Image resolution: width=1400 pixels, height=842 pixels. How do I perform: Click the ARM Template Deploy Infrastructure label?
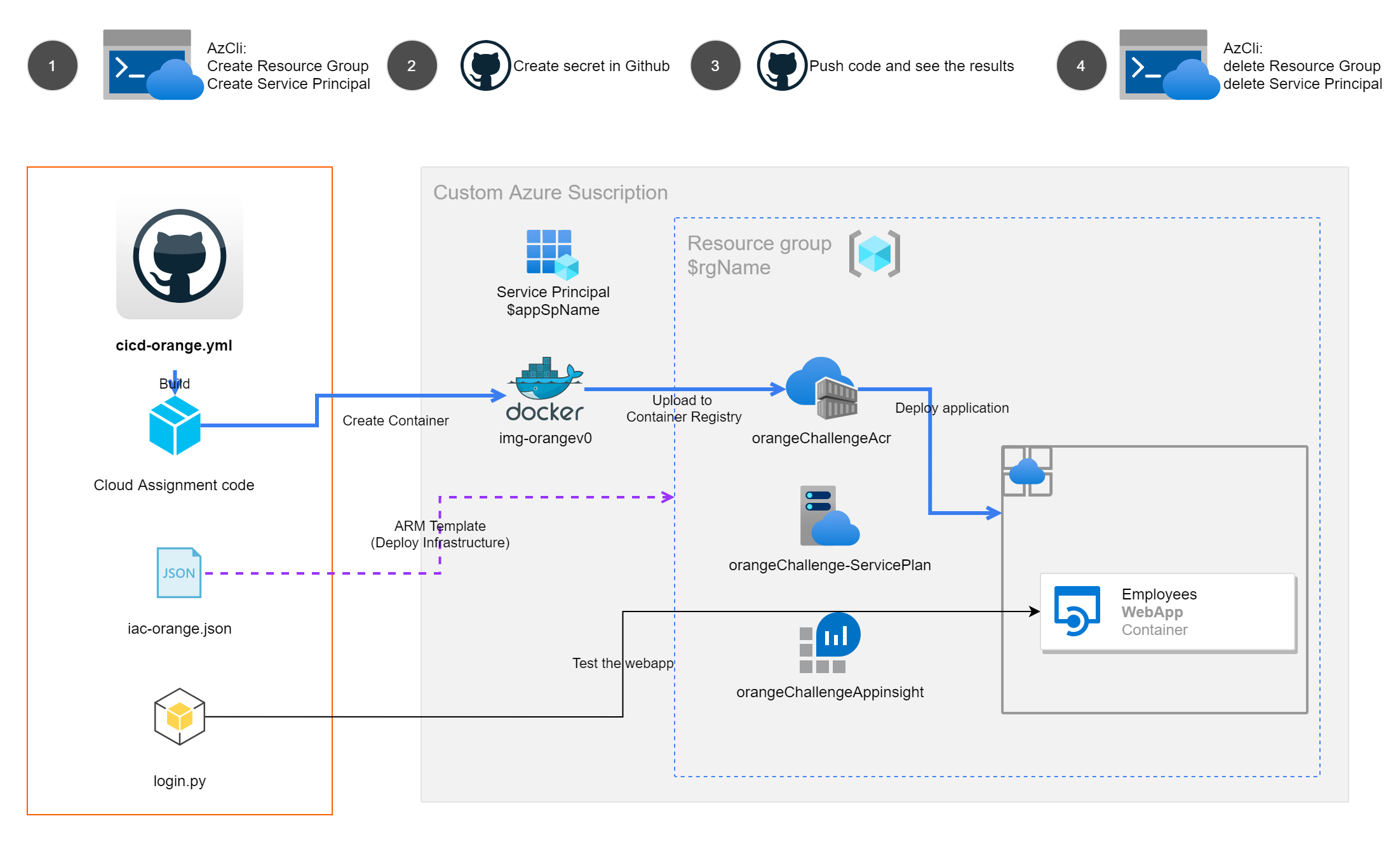(440, 534)
